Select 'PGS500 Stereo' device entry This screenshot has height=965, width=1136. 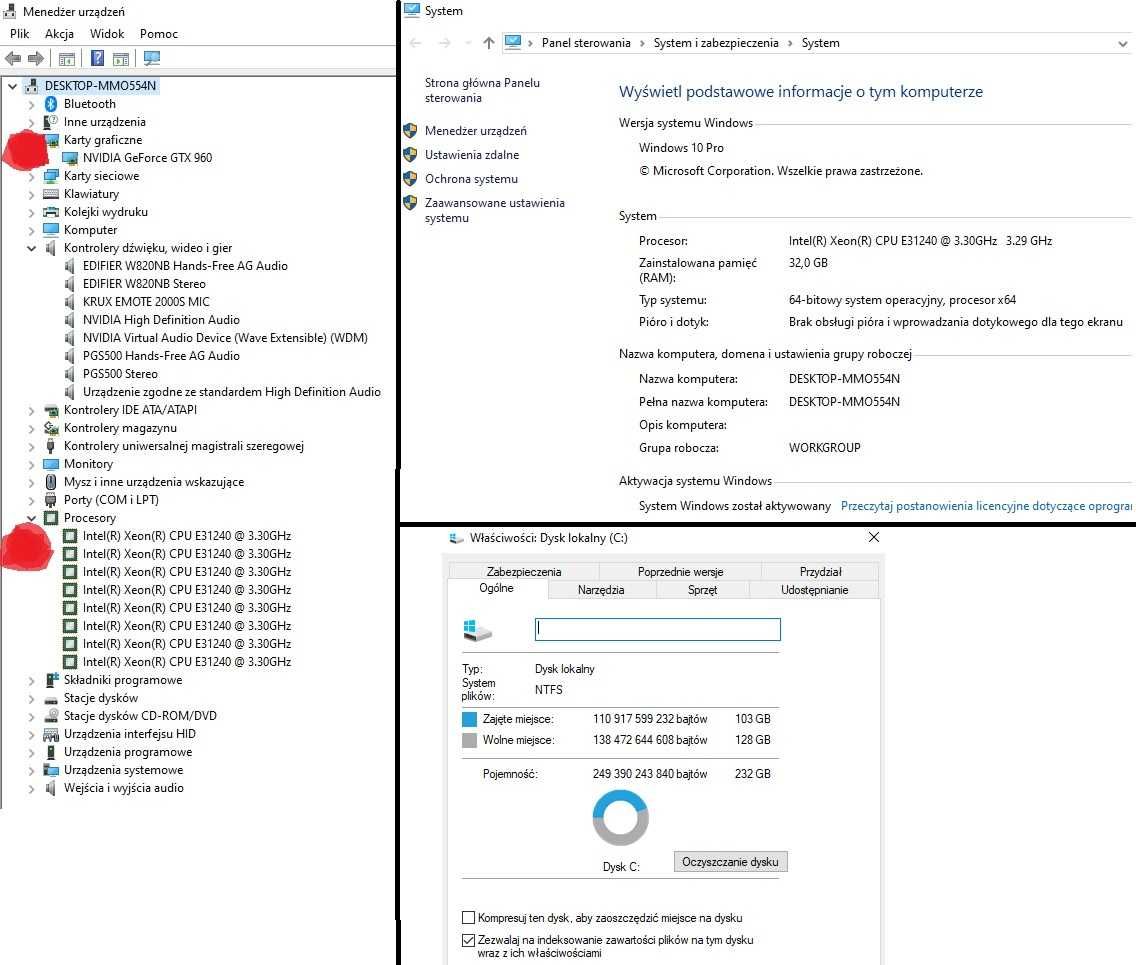click(120, 374)
